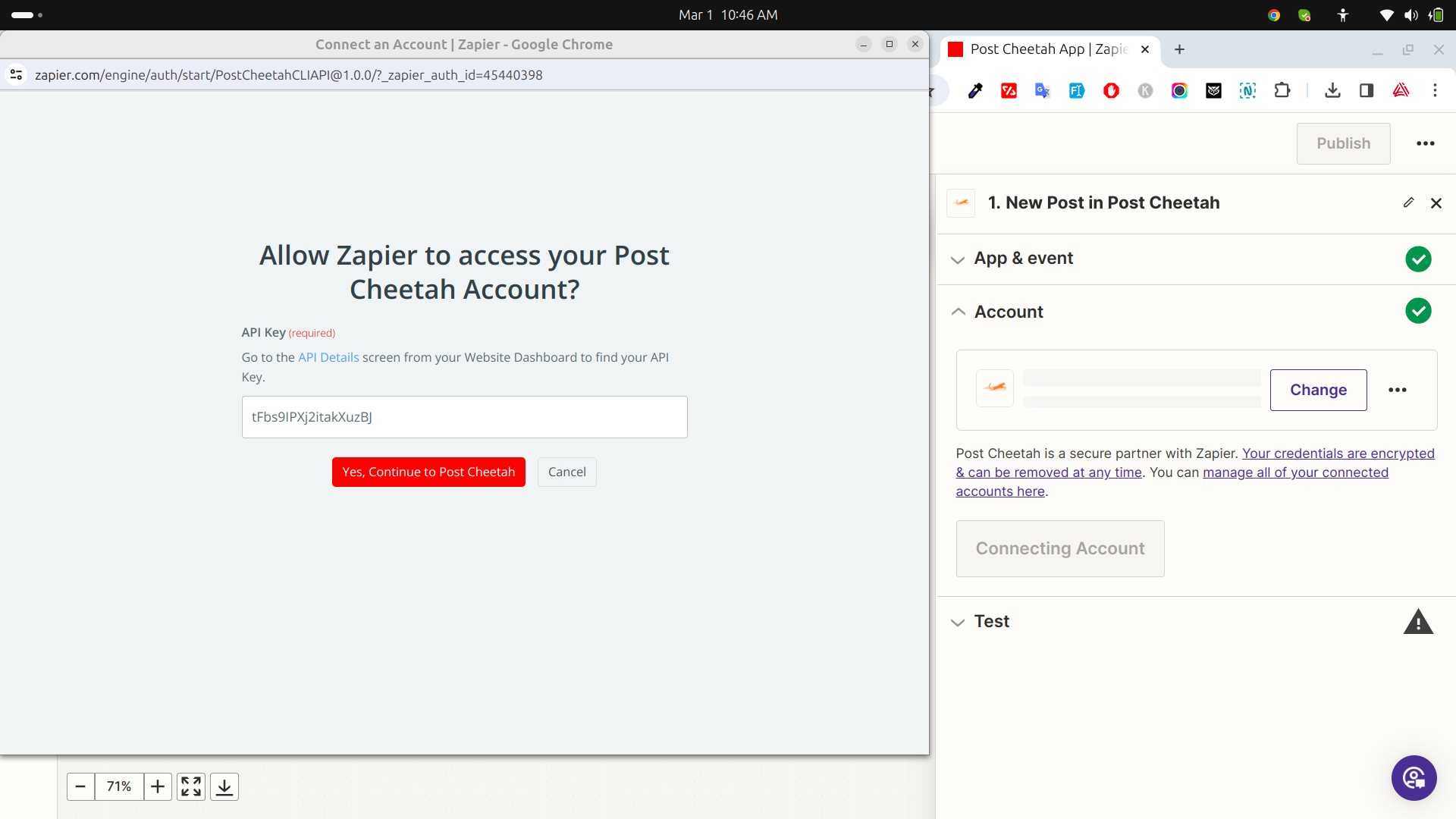Viewport: 1456px width, 819px height.
Task: Open a new Chrome tab
Action: (x=1179, y=49)
